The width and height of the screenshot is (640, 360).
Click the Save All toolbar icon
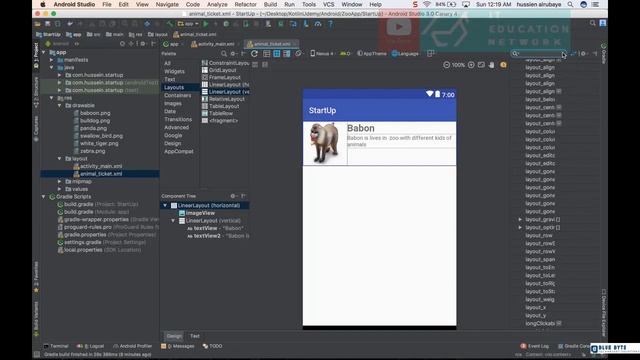pyautogui.click(x=48, y=24)
